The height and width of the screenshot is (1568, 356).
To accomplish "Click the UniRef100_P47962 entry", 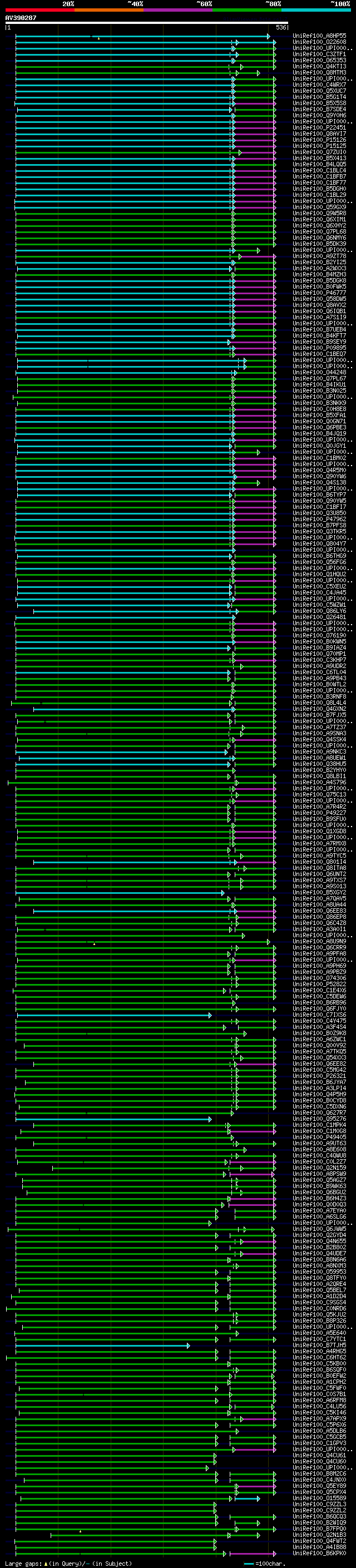I will (x=319, y=519).
